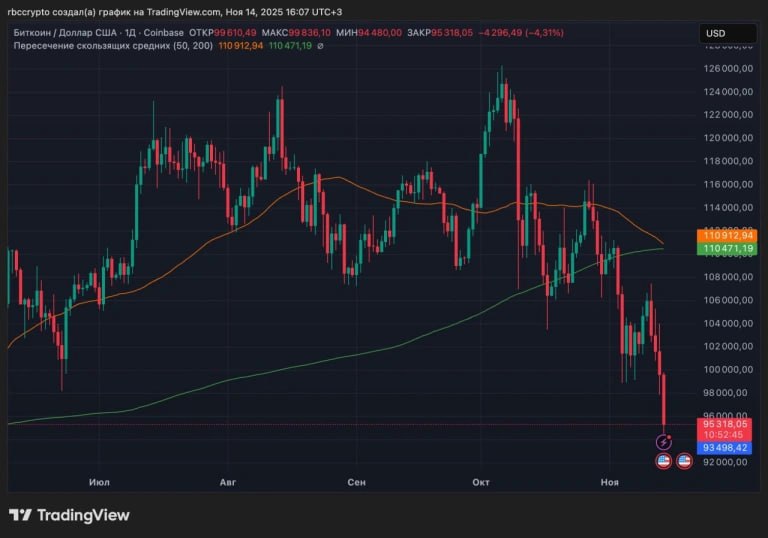
Task: Open the USD currency selector
Action: pos(727,33)
